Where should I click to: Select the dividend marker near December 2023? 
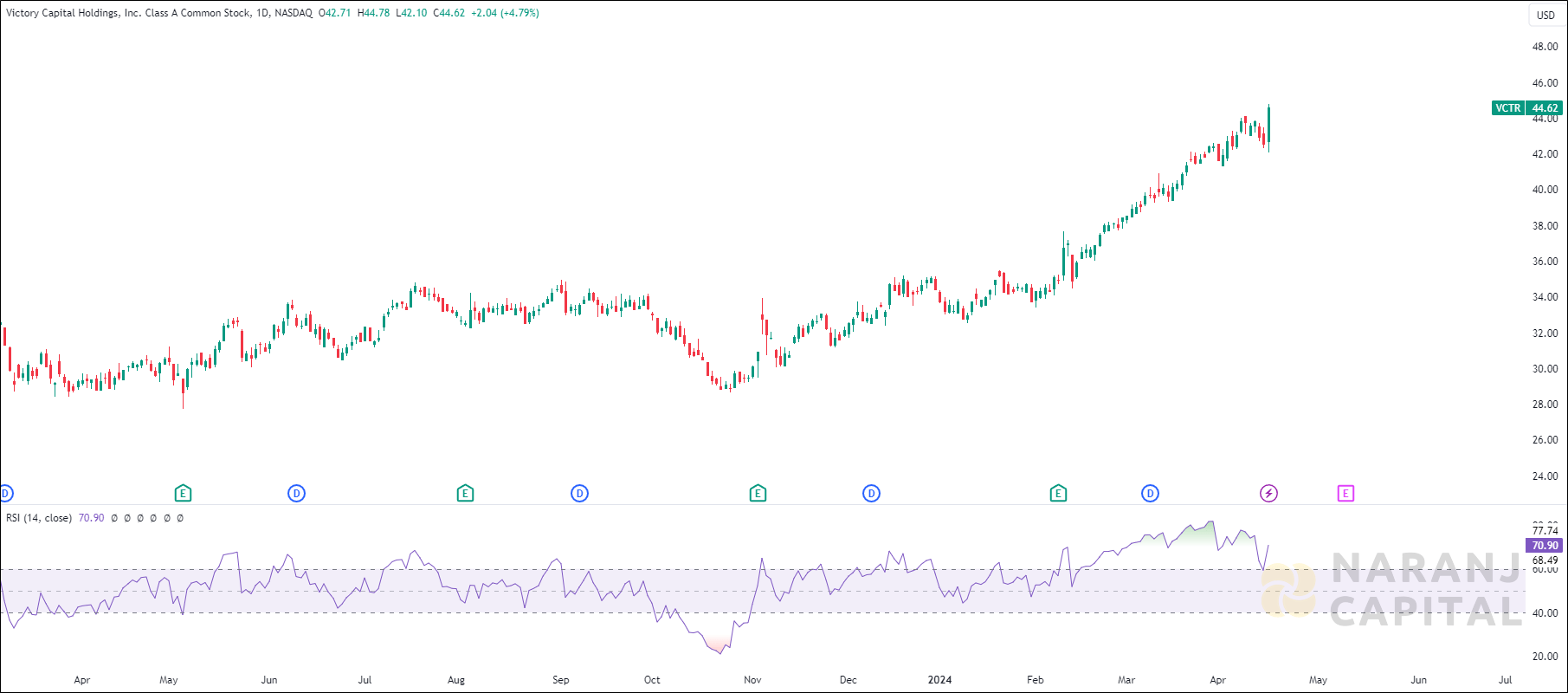point(871,494)
